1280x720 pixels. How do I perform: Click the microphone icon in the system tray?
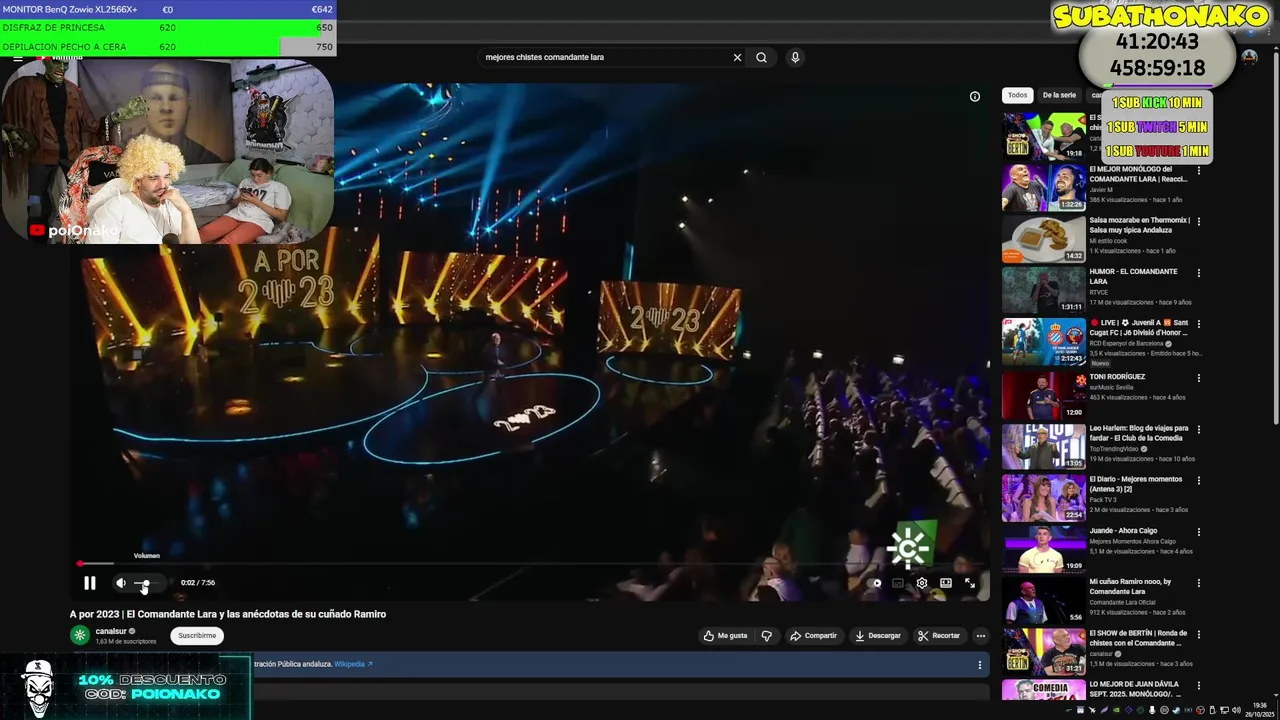pos(1153,710)
